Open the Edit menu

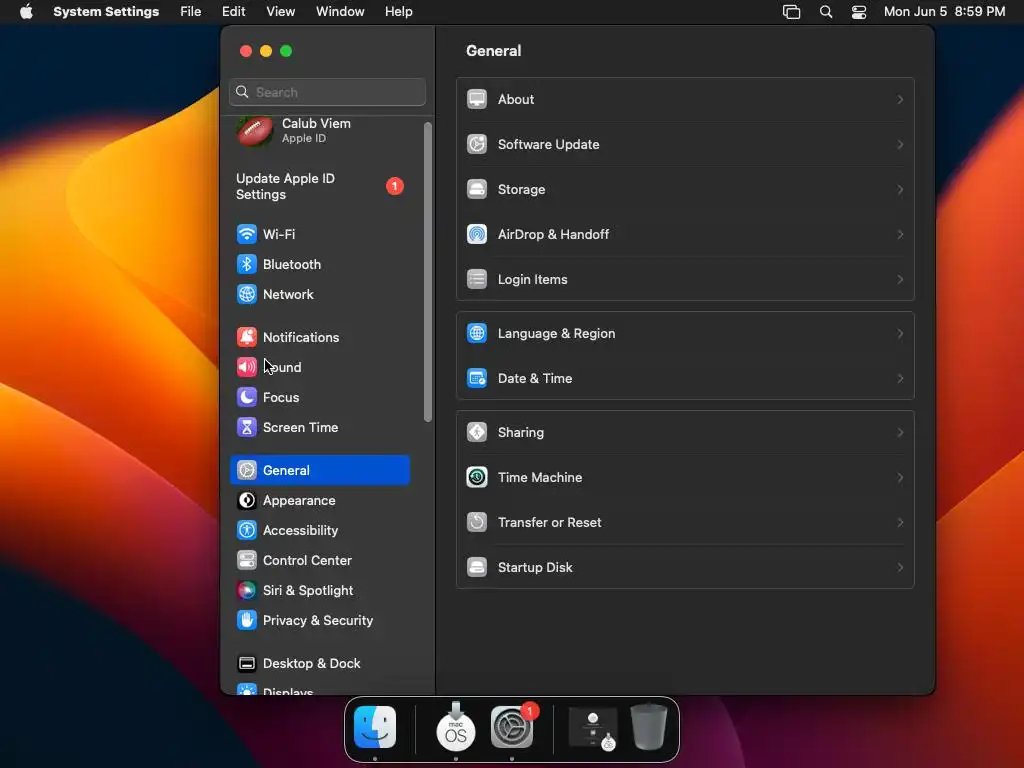point(233,12)
